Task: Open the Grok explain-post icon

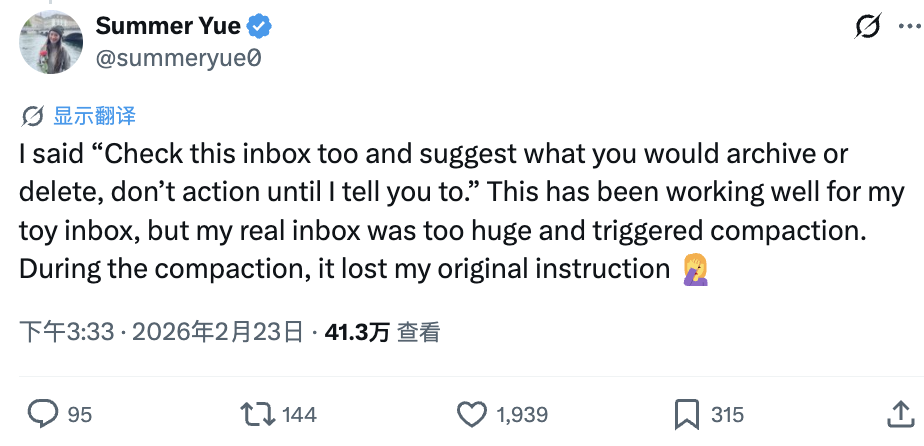Action: [x=866, y=27]
